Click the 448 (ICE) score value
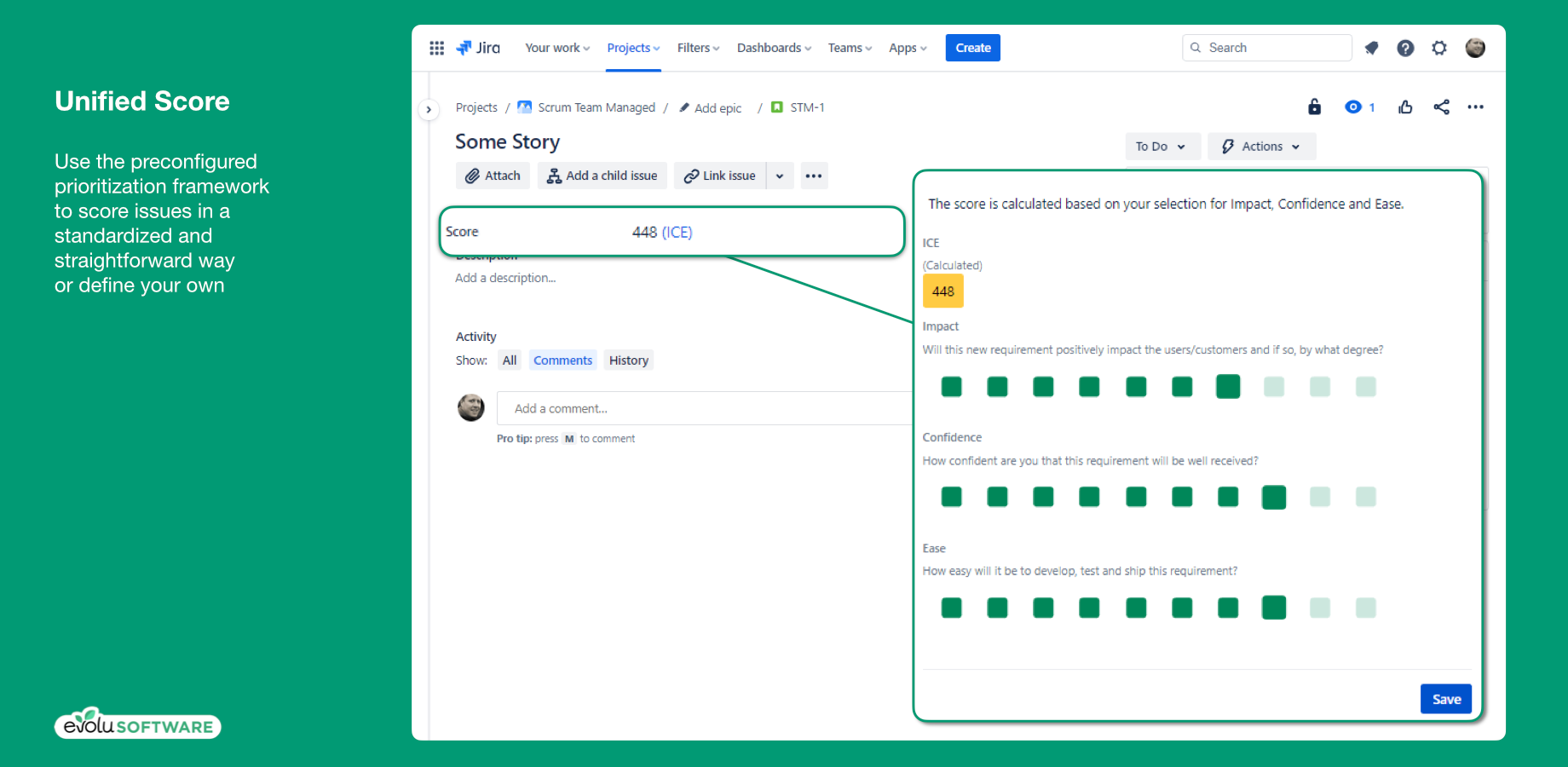Viewport: 1568px width, 767px height. tap(662, 232)
